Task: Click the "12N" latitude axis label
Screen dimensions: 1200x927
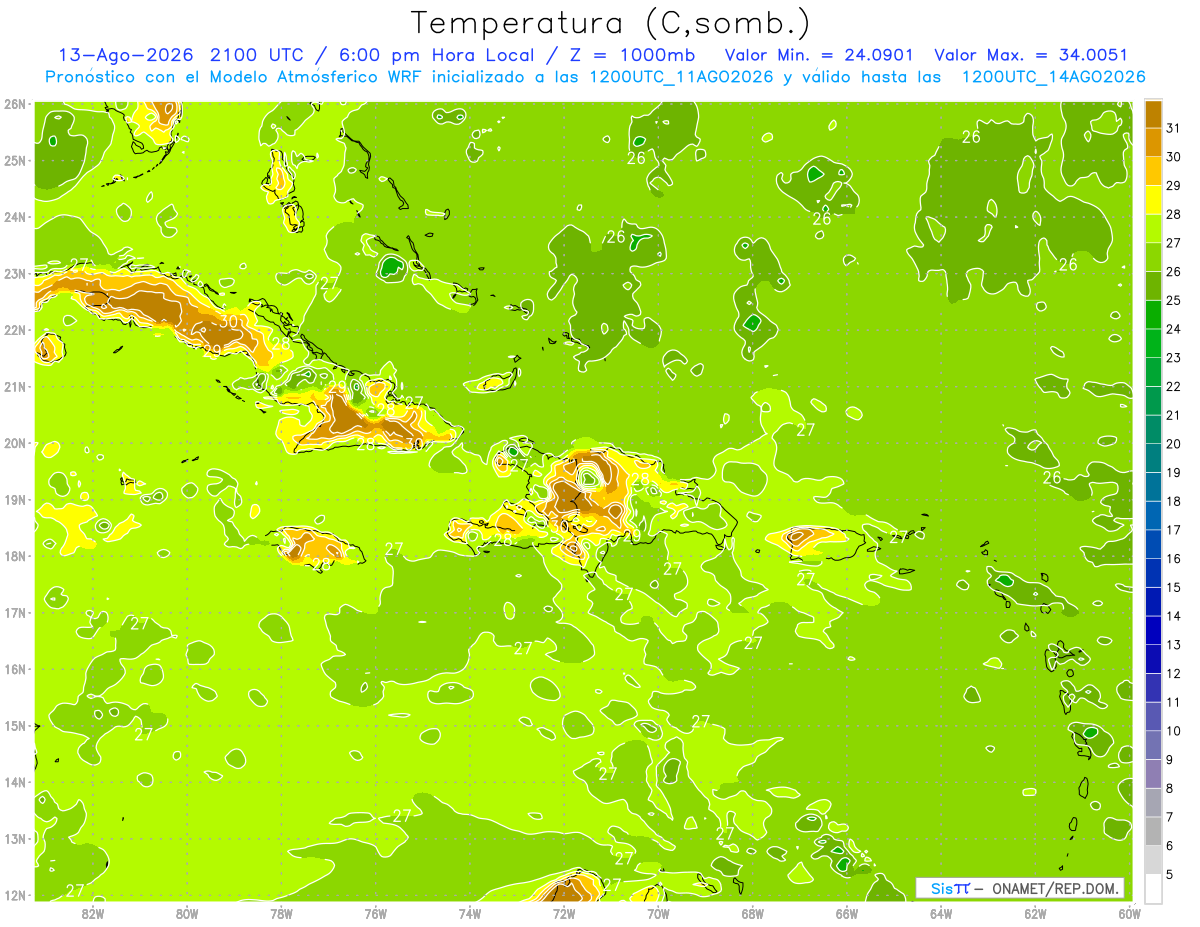Action: pyautogui.click(x=15, y=895)
